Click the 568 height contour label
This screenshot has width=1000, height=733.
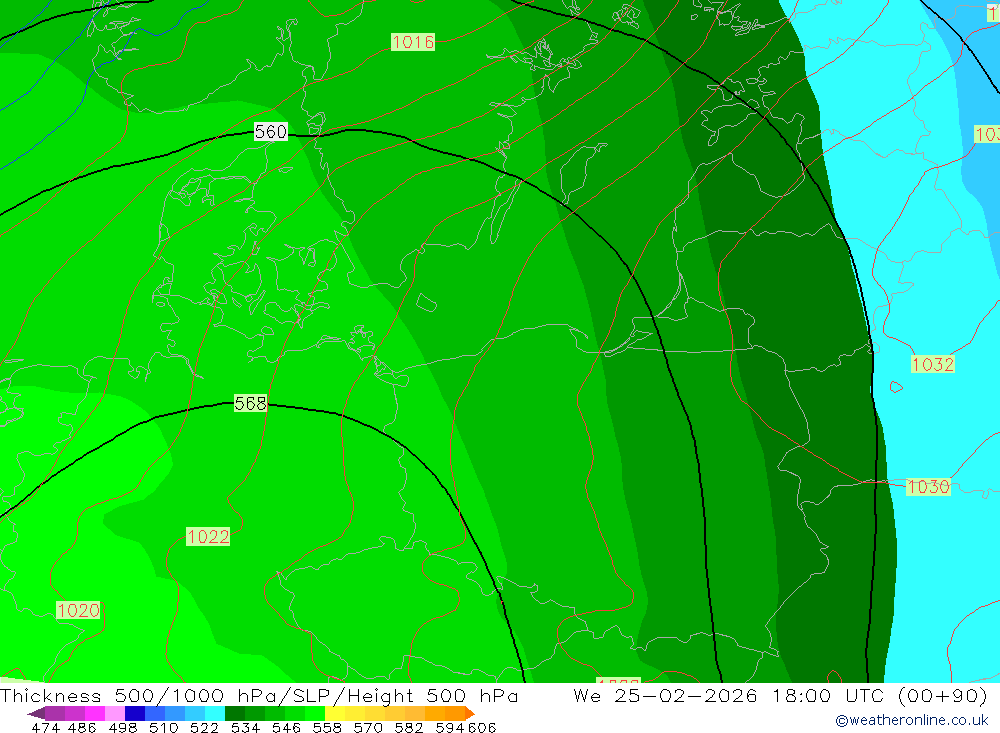tap(250, 403)
